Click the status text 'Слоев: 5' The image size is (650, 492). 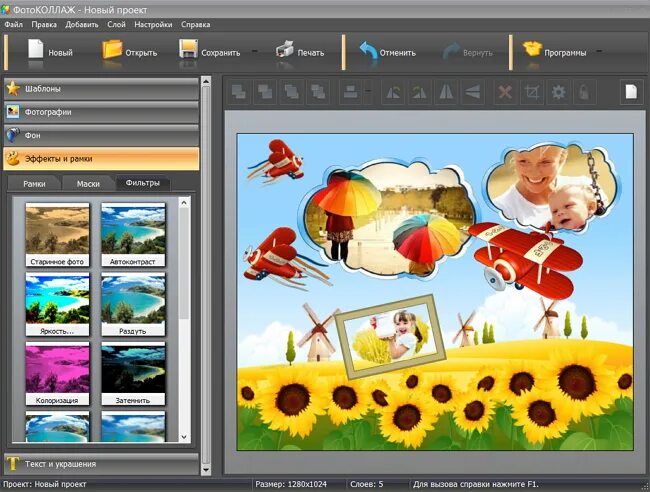coord(366,484)
